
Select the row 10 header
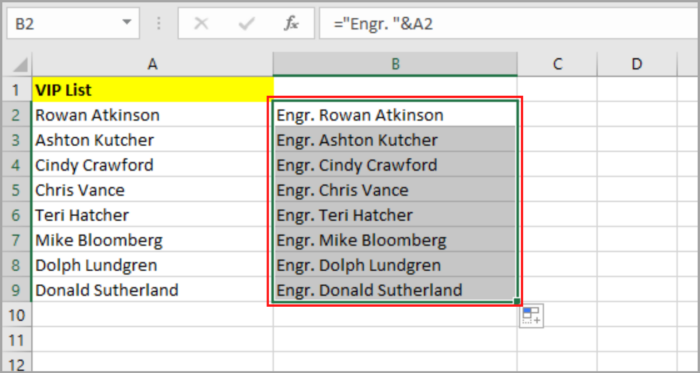point(16,315)
